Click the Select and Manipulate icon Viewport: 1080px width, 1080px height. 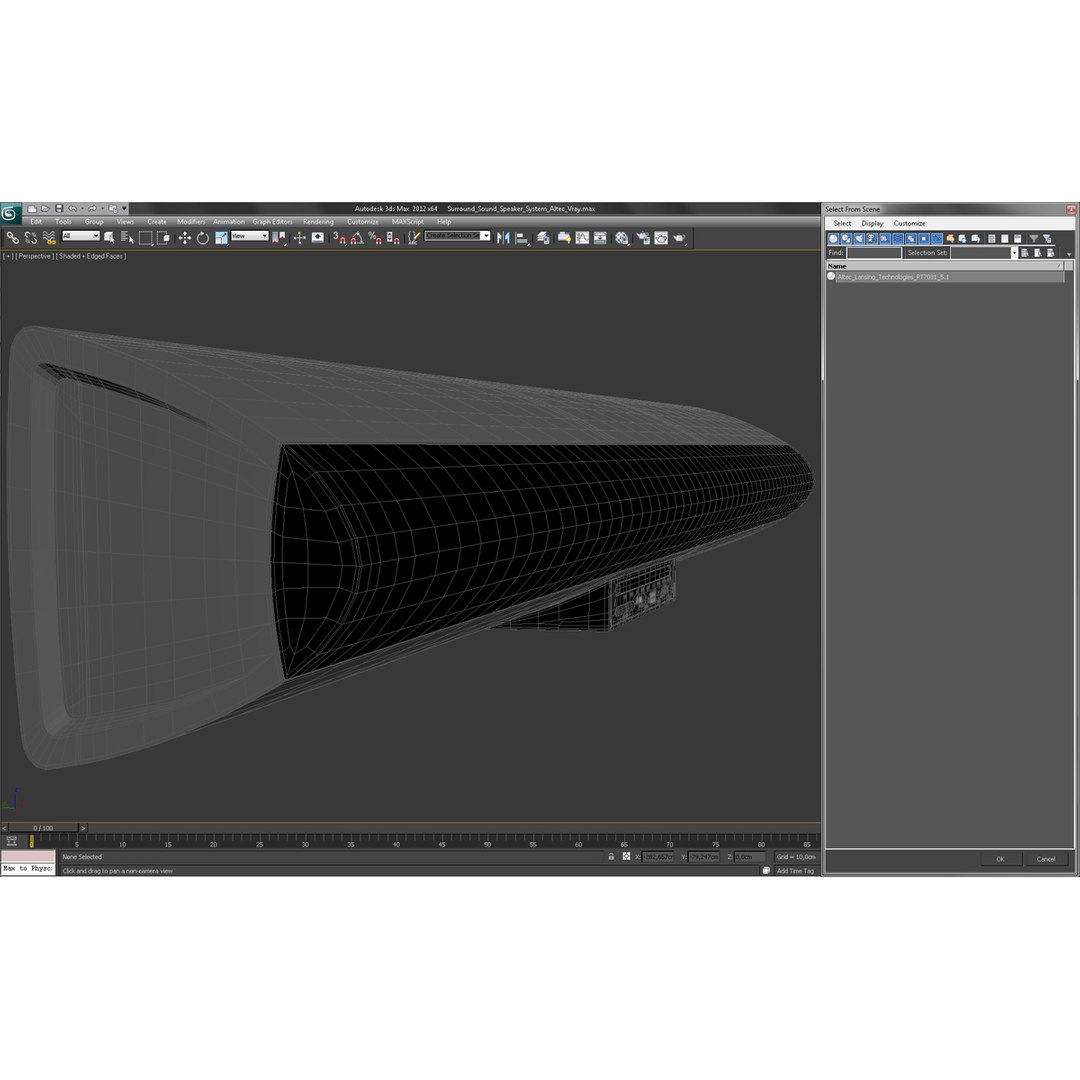(x=299, y=238)
